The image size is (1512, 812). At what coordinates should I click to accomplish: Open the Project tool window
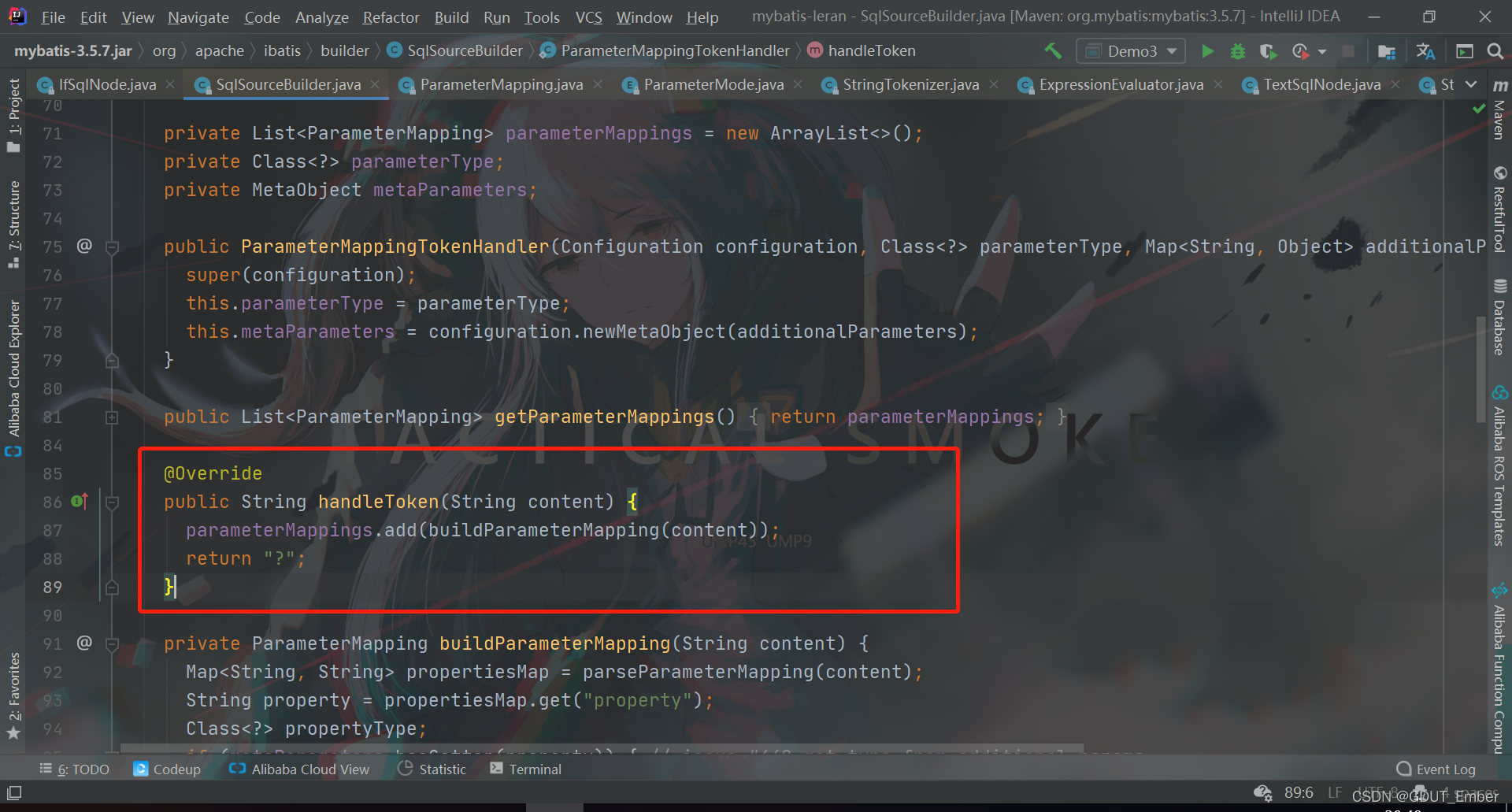tap(13, 115)
